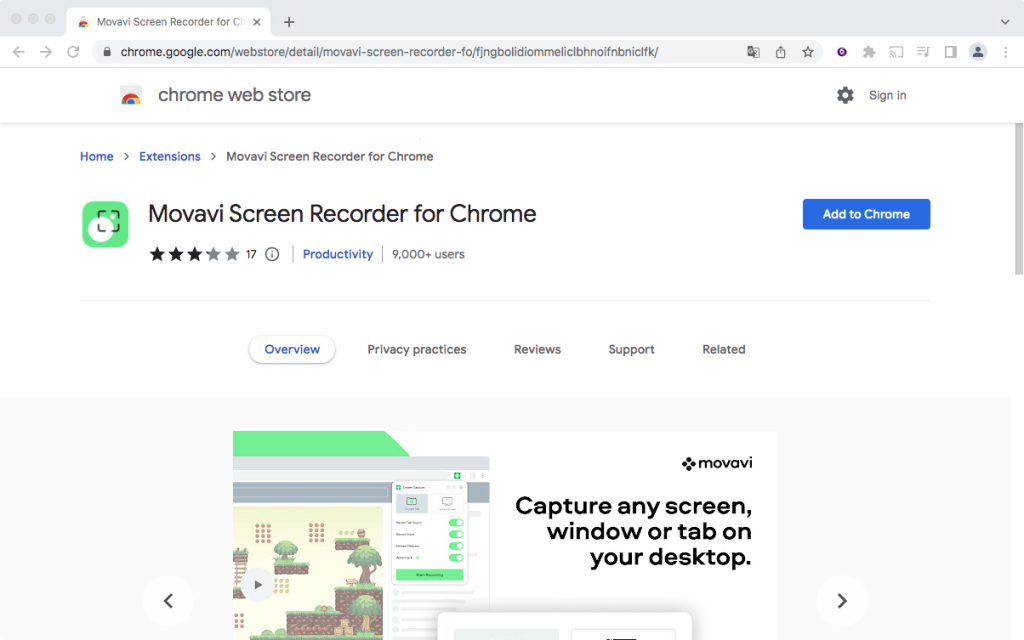Switch to Privacy practices tab
The height and width of the screenshot is (640, 1024).
pyautogui.click(x=417, y=349)
